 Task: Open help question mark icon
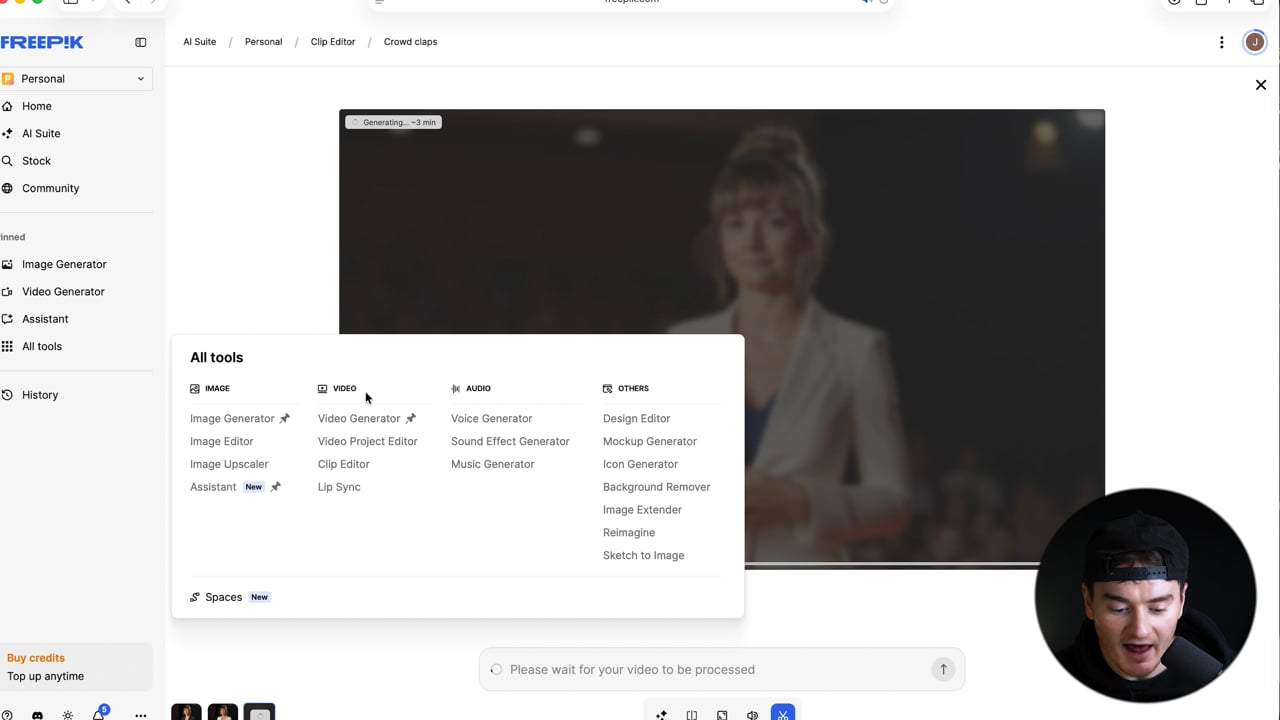click(6, 715)
